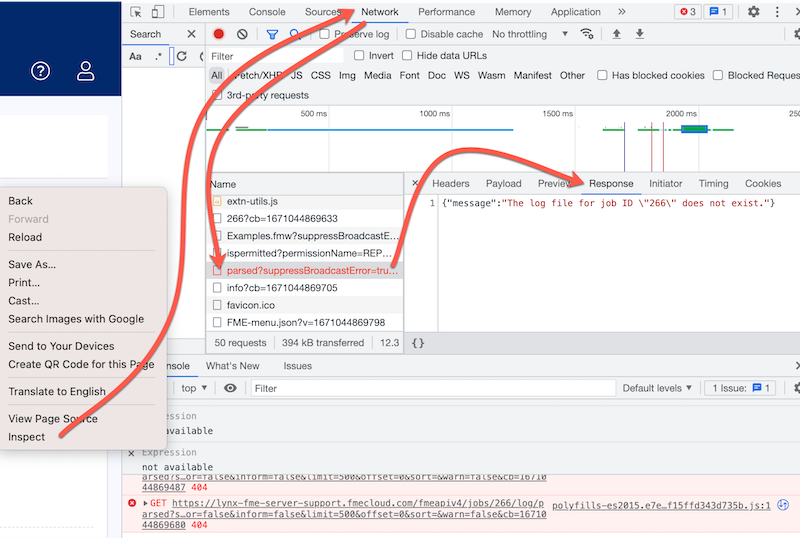This screenshot has width=800, height=538.
Task: Choose Reload from context menu
Action: 25,237
